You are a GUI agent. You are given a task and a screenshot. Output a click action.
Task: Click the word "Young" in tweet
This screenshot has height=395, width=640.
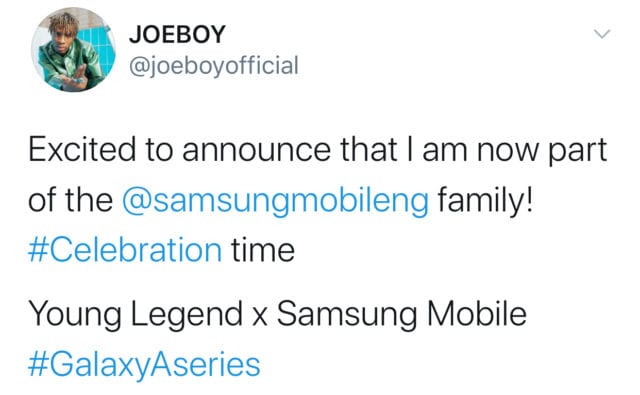pos(75,315)
